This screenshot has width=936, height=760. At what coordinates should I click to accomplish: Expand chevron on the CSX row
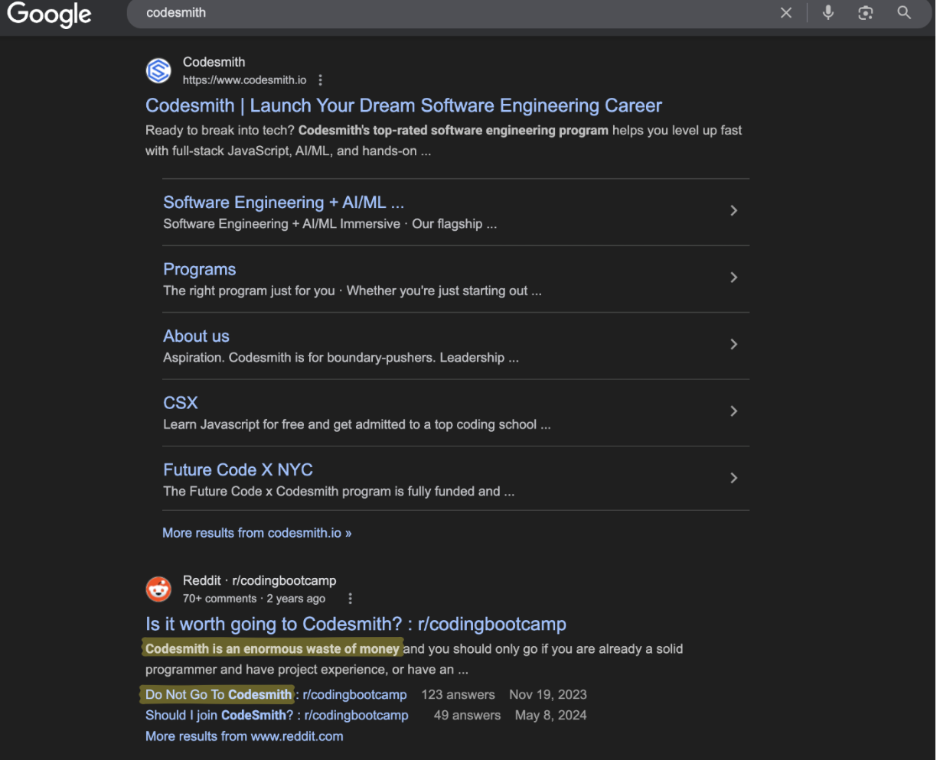[734, 411]
